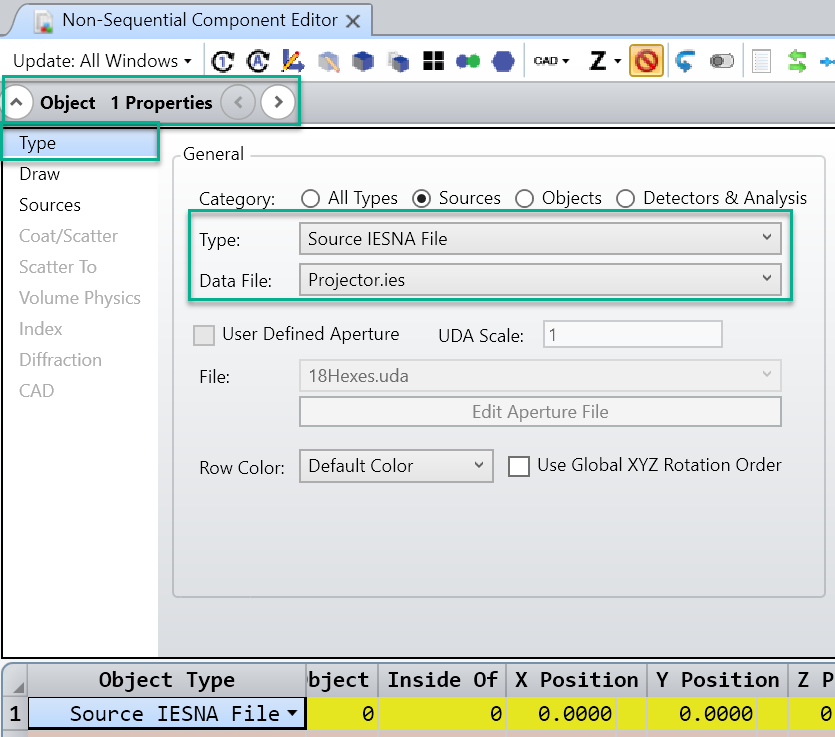Screen dimensions: 835x737
Task: Enable the User Defined Aperture checkbox
Action: 204,335
